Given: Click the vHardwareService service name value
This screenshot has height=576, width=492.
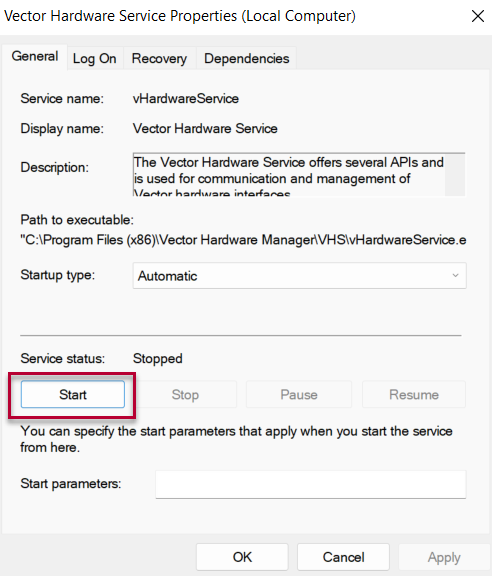Looking at the screenshot, I should (x=186, y=98).
